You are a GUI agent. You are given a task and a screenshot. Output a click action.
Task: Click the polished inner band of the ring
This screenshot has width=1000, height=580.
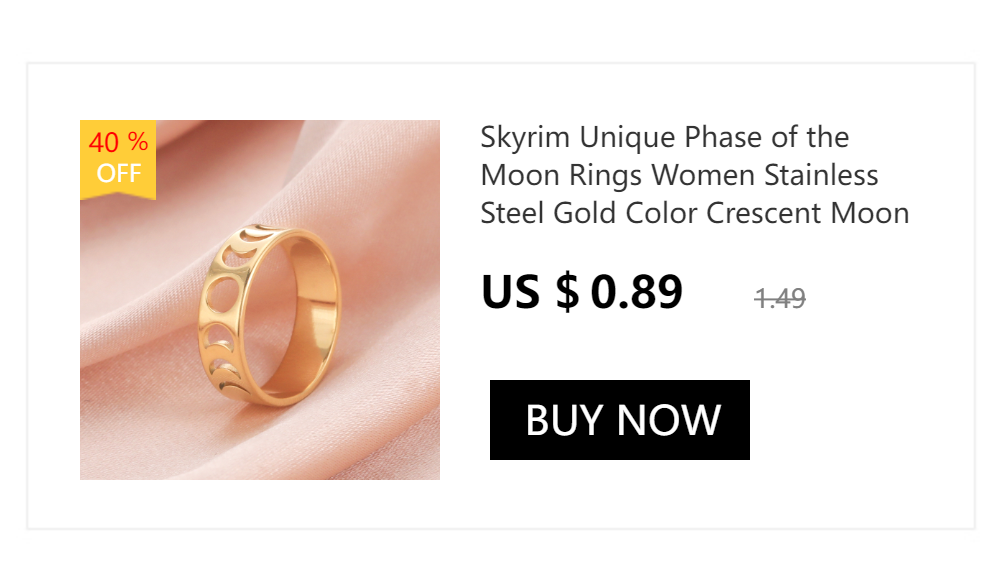pos(311,319)
